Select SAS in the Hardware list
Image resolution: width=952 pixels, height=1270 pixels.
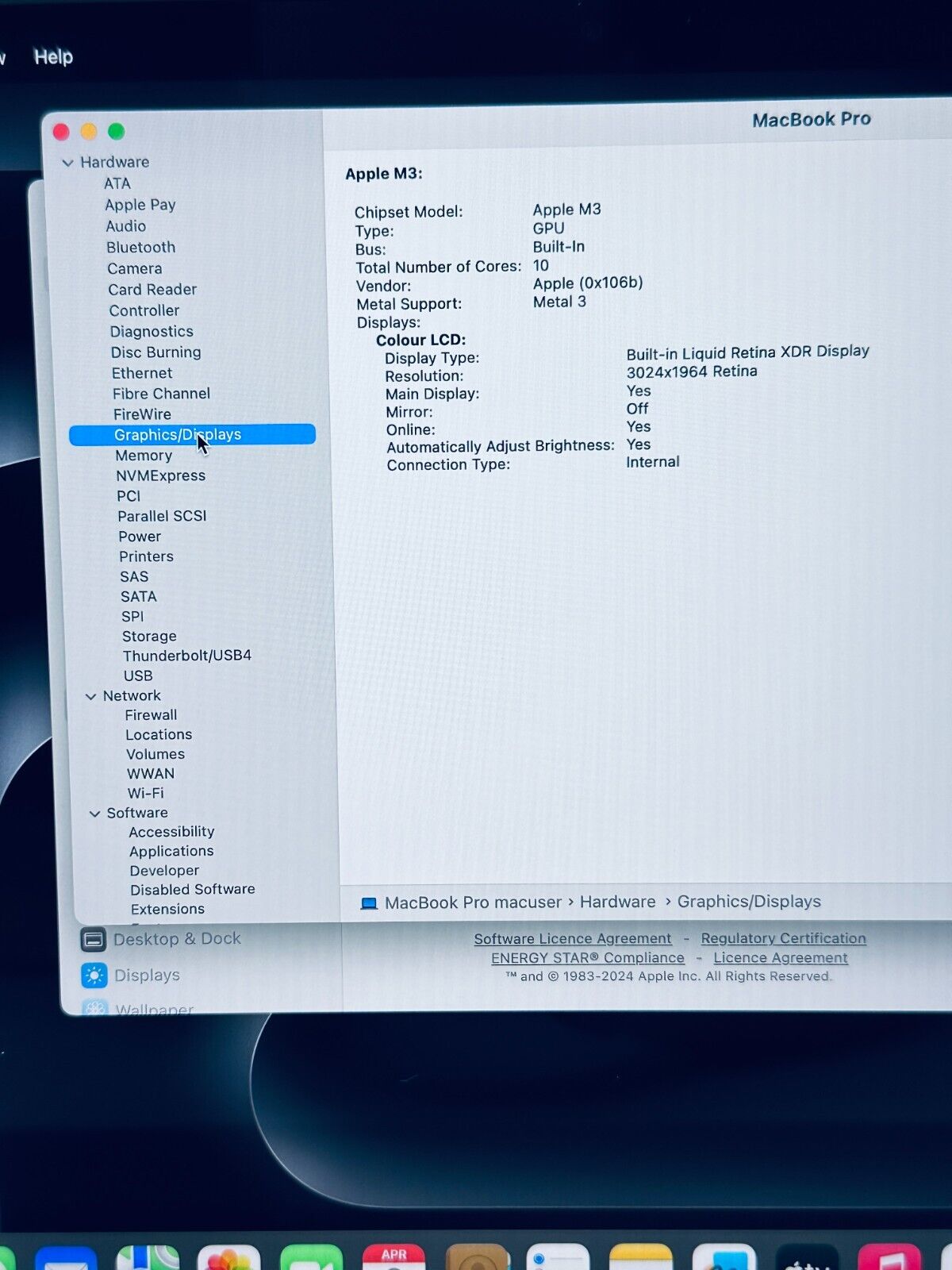[134, 577]
